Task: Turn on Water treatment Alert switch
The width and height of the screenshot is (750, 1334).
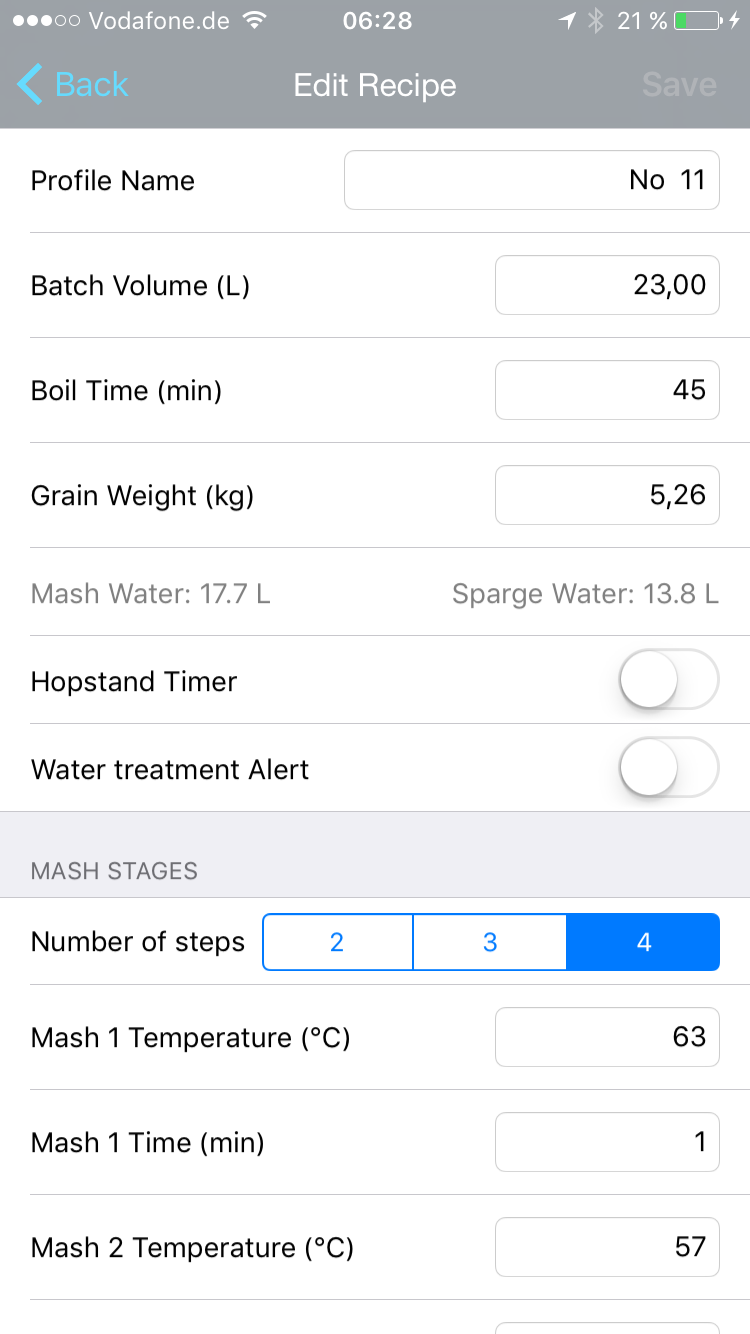Action: 669,768
